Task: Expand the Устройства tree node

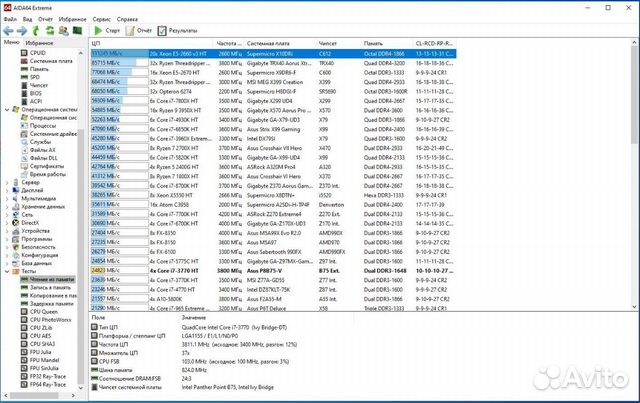Action: point(7,231)
